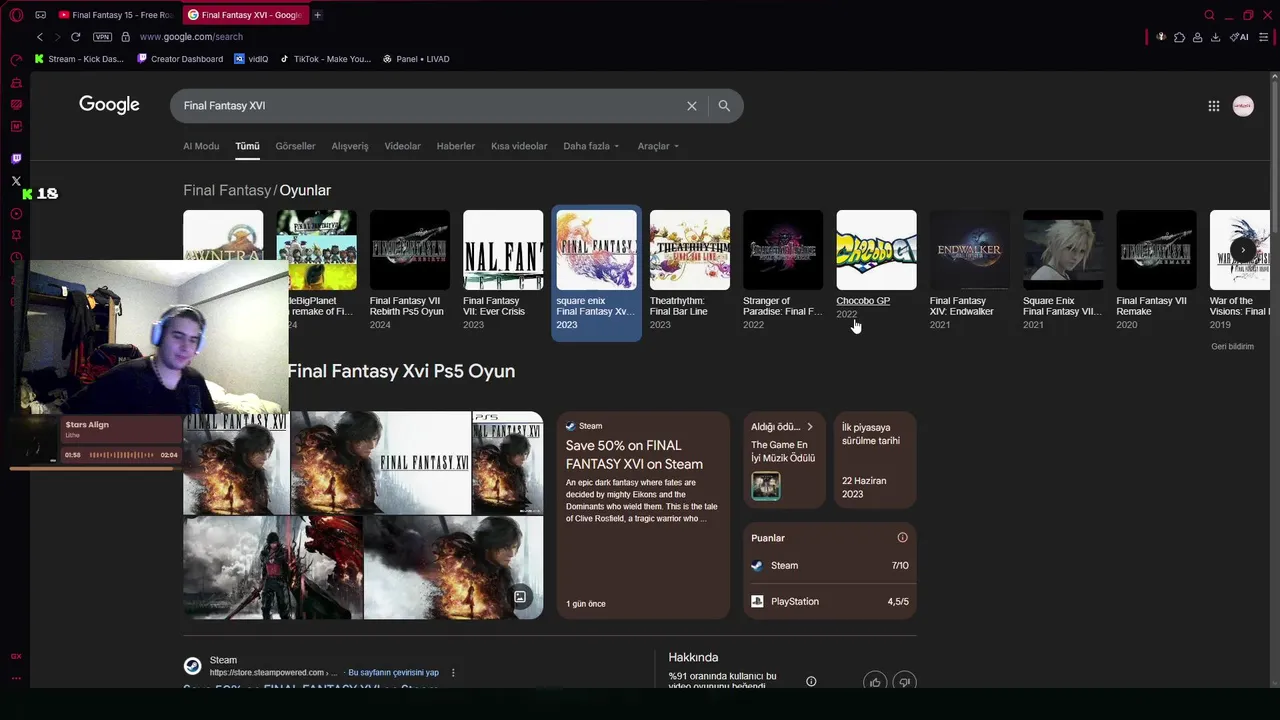1280x720 pixels.
Task: Open Save 50% on FINAL FANTASY XVI Steam card
Action: (643, 515)
